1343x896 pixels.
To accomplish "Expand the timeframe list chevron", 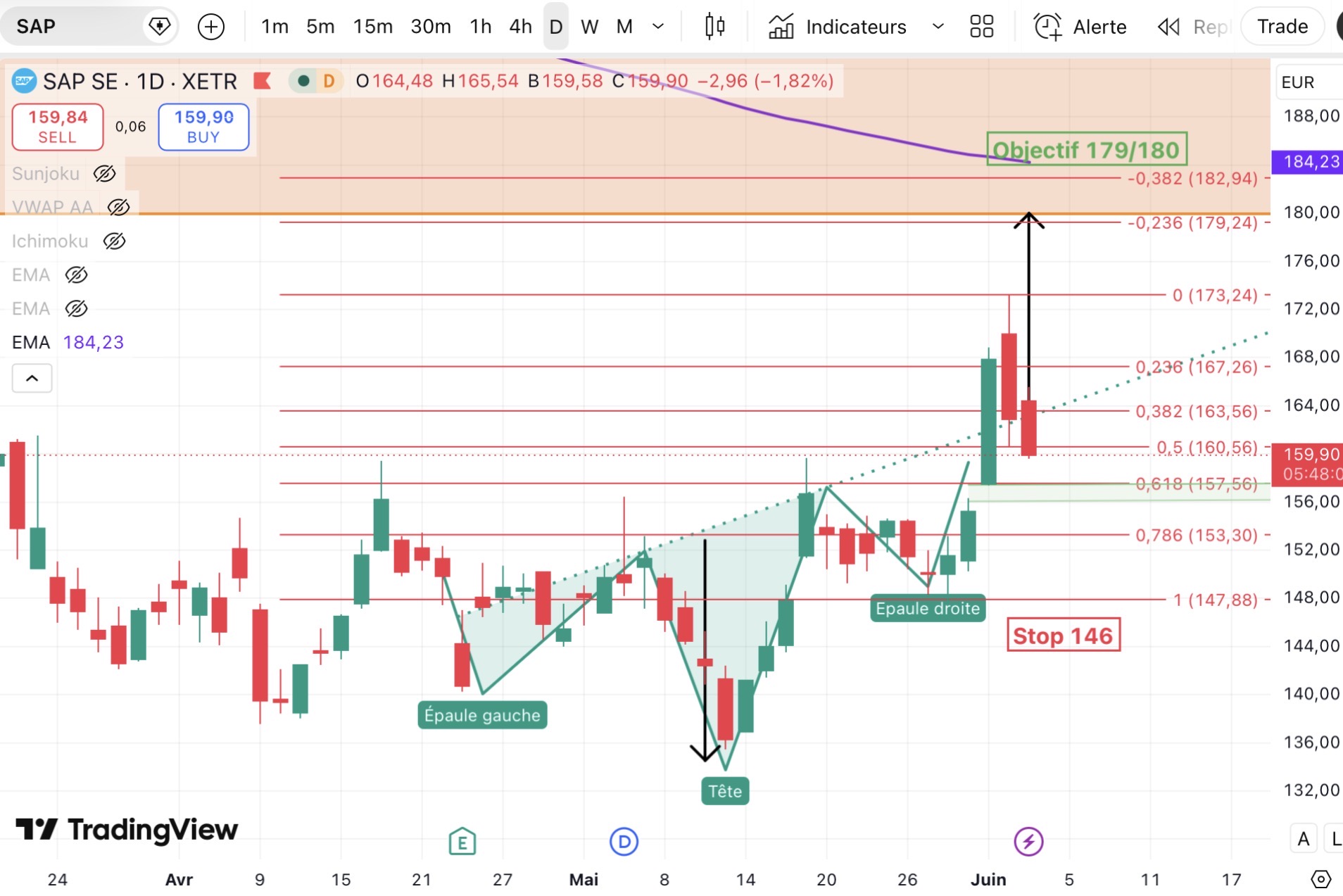I will tap(658, 27).
